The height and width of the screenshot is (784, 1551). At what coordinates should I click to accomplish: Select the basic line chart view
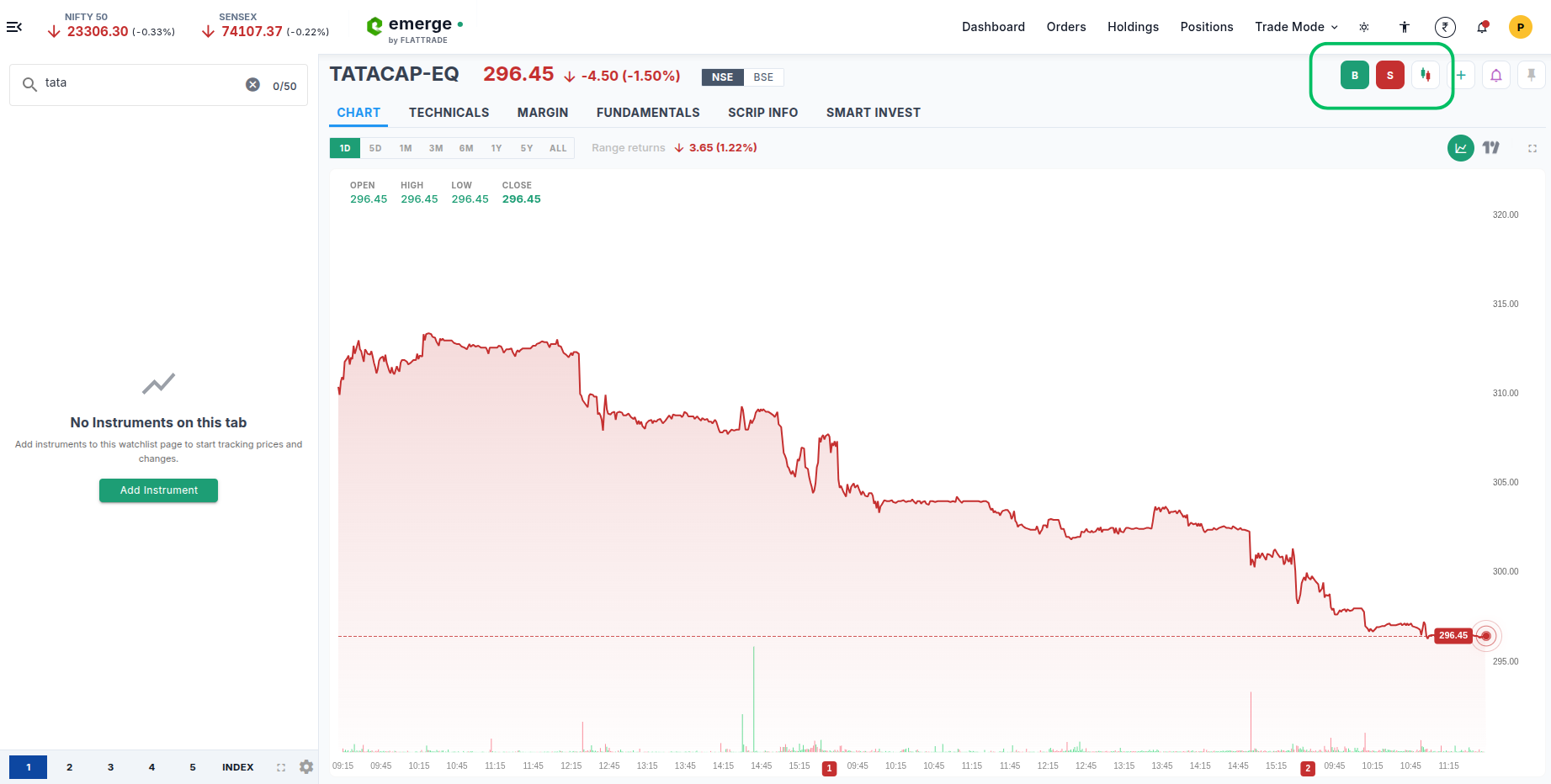(x=1461, y=148)
